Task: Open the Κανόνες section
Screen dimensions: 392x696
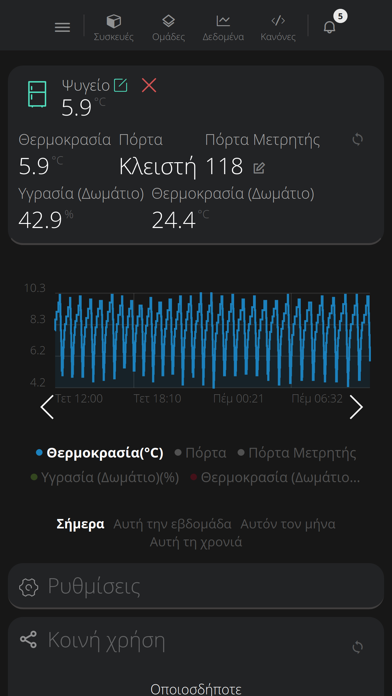Action: point(278,28)
